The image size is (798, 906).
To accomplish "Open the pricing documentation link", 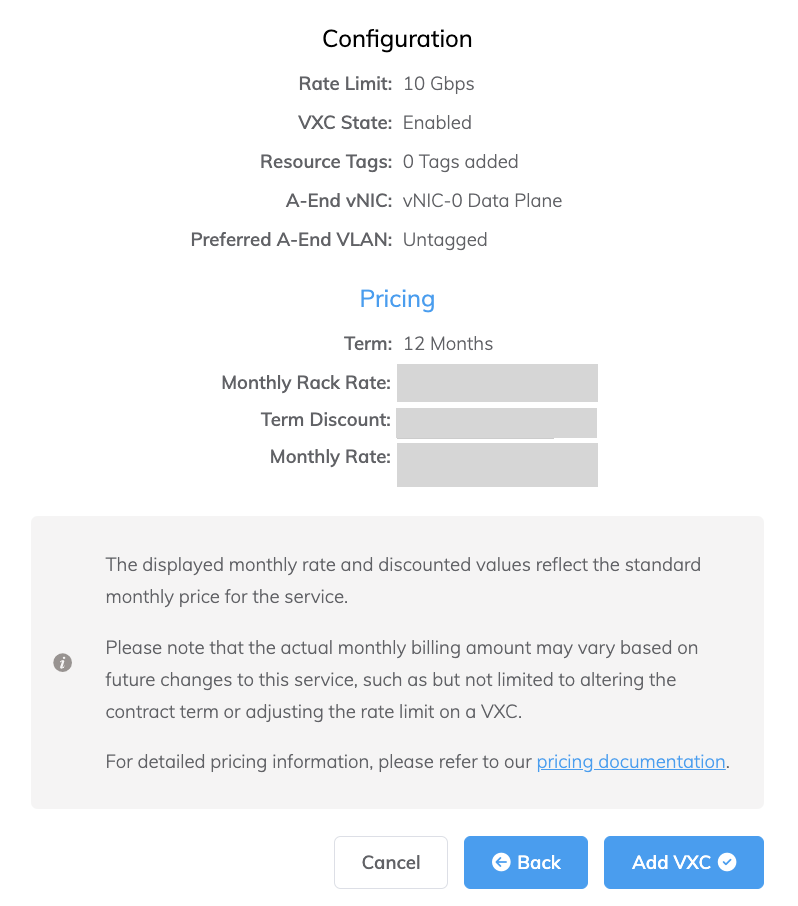I will [631, 761].
